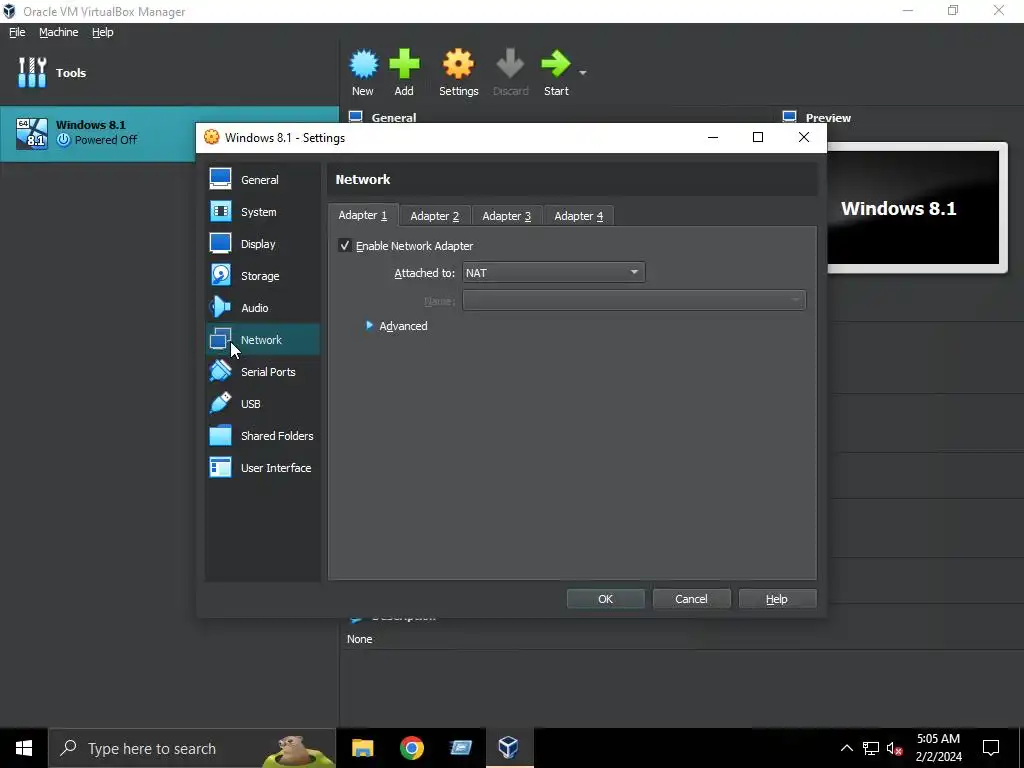Open Windows Start menu icon
The height and width of the screenshot is (768, 1024).
[x=24, y=748]
